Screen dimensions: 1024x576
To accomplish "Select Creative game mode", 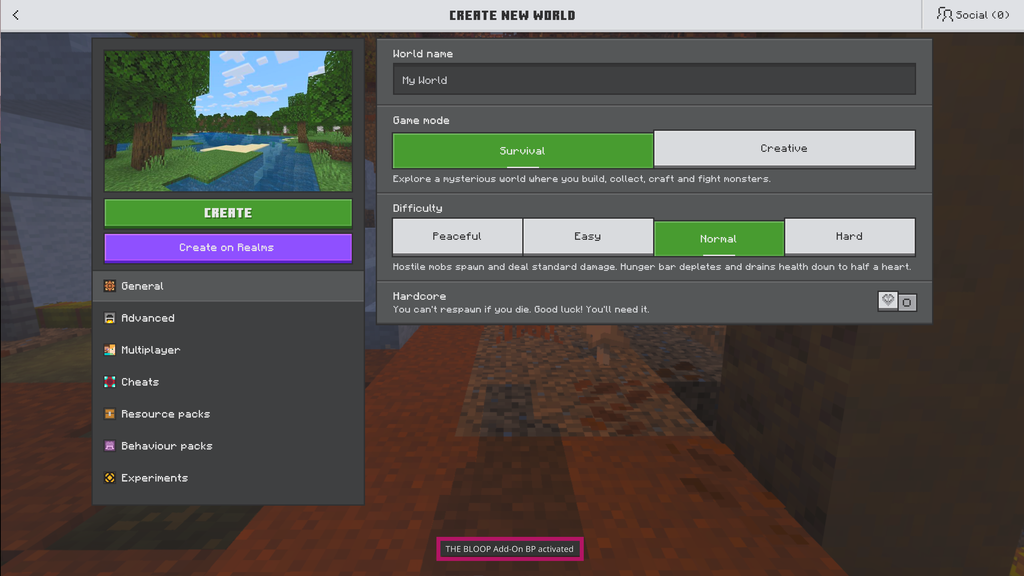I will 784,149.
